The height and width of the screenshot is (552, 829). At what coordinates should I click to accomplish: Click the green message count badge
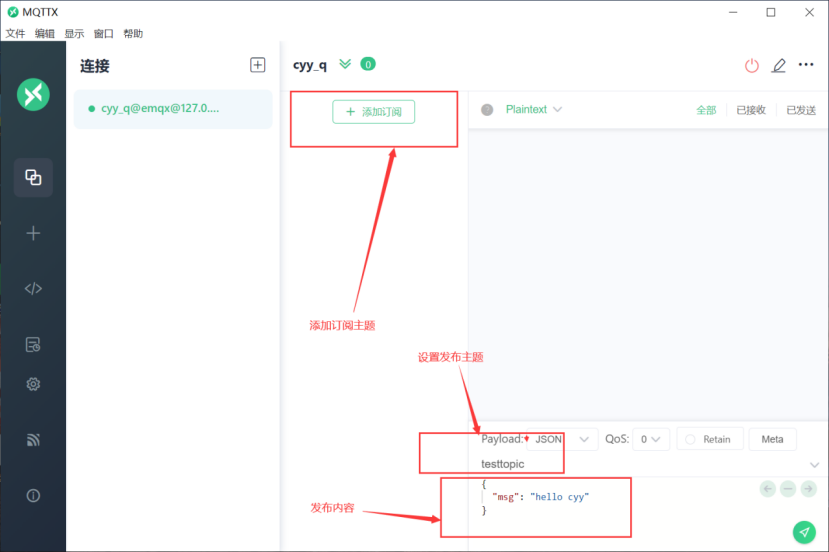(368, 64)
